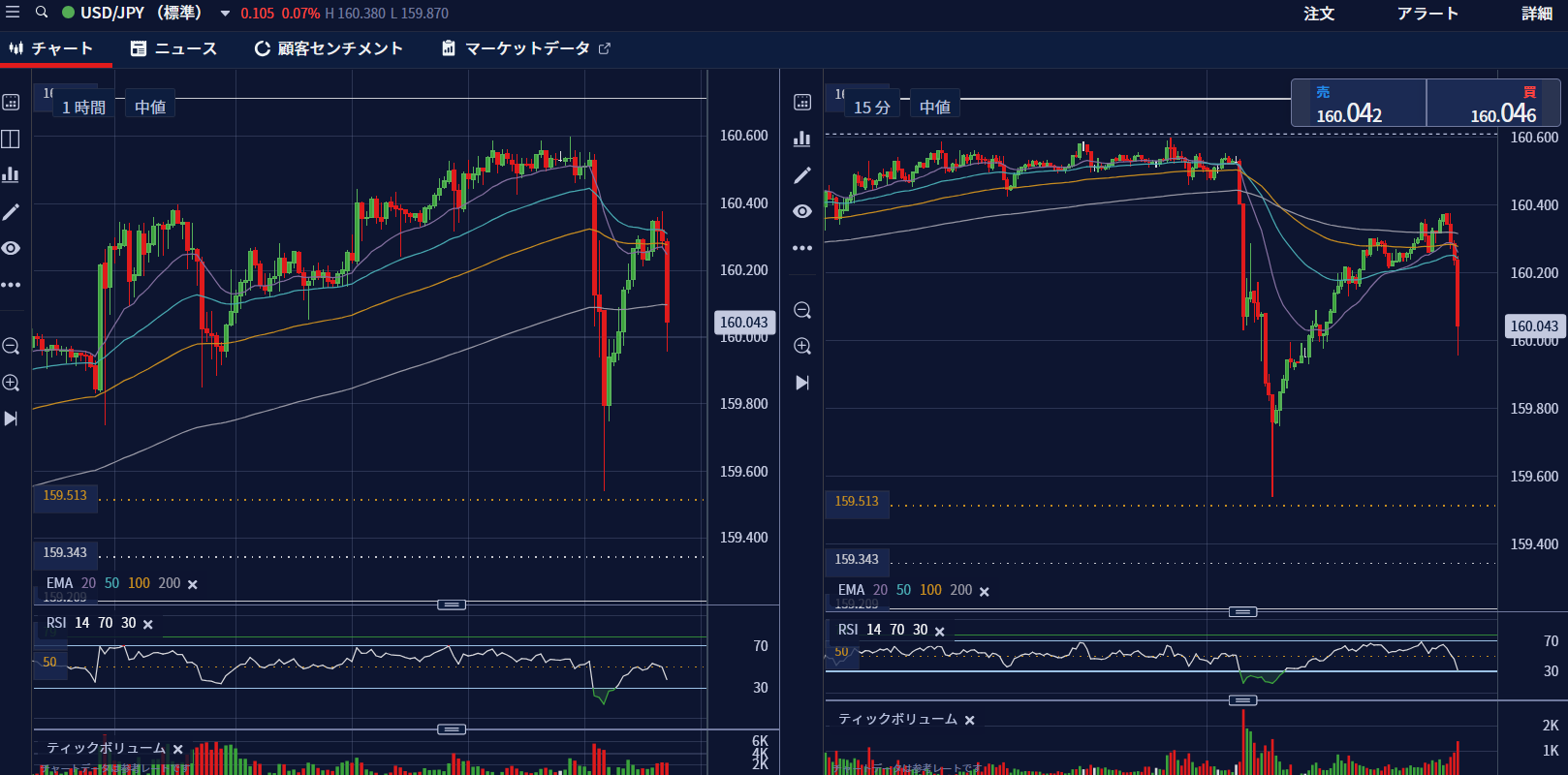Grab left chart EMA/RSI pane divider handle

(452, 604)
